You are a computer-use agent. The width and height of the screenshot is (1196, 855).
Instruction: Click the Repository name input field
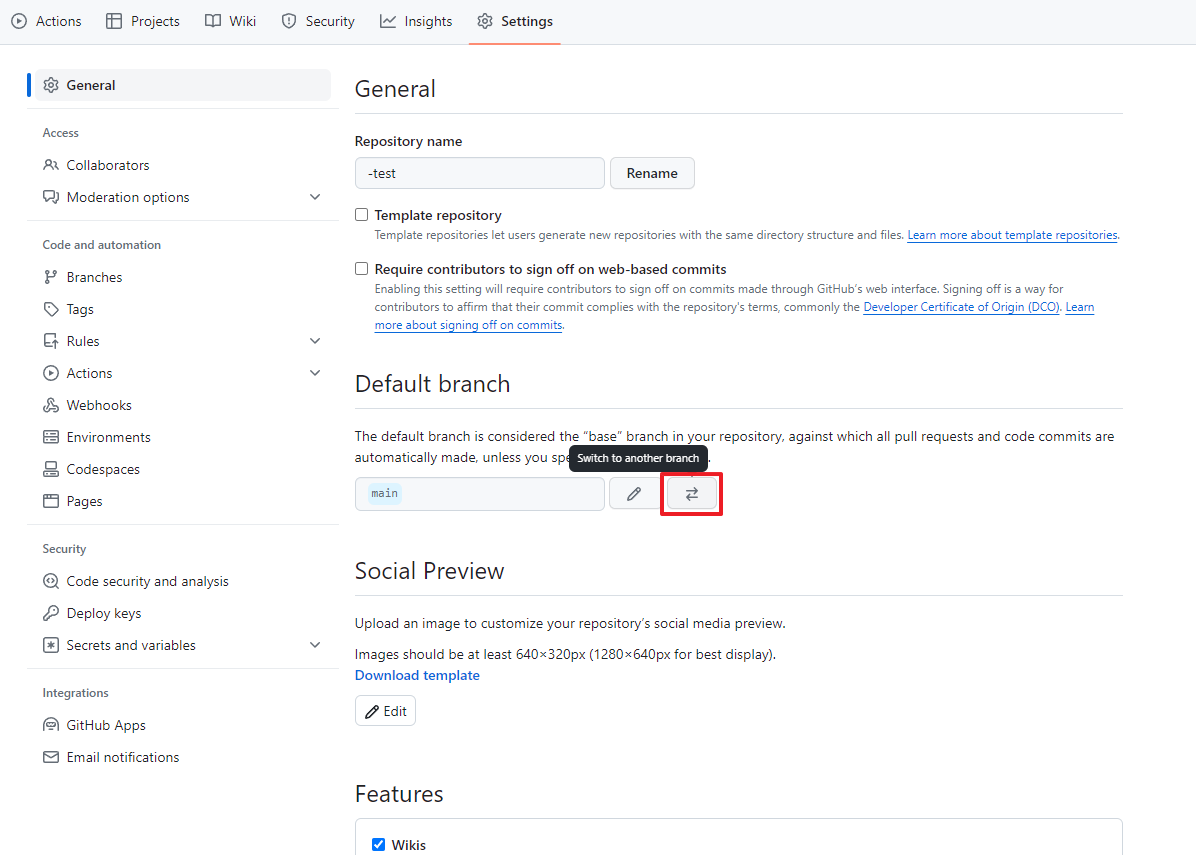tap(480, 173)
